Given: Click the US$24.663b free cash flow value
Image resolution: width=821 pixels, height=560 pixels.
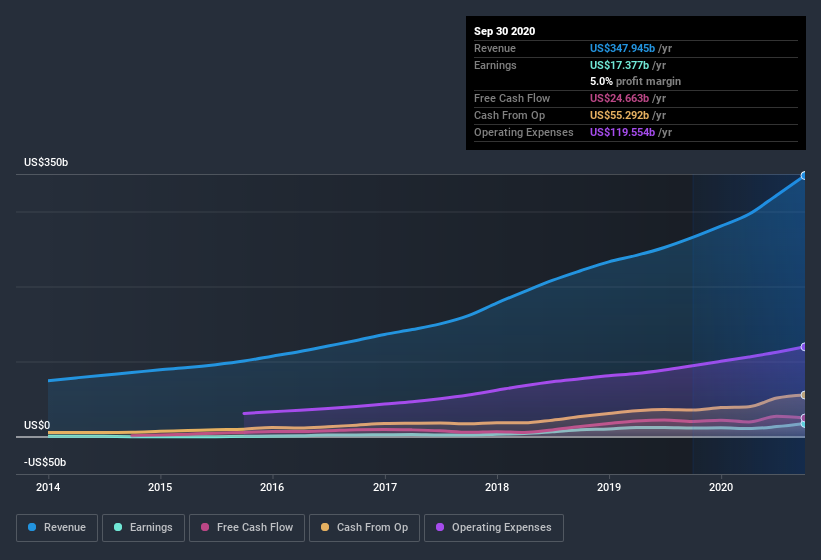Looking at the screenshot, I should click(x=619, y=98).
